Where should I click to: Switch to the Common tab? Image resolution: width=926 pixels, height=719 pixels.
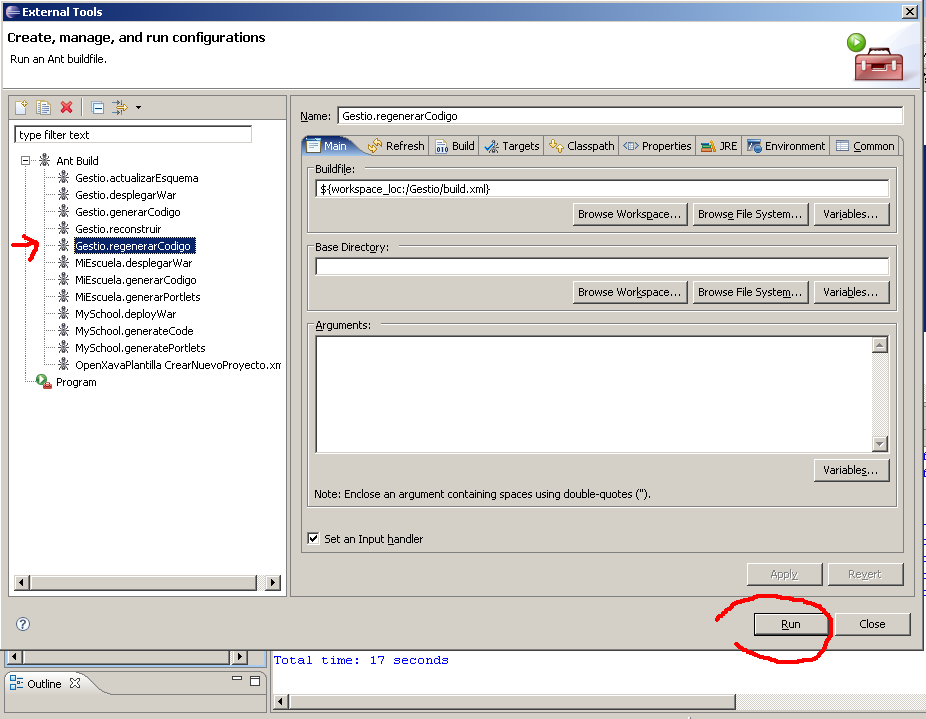click(865, 146)
